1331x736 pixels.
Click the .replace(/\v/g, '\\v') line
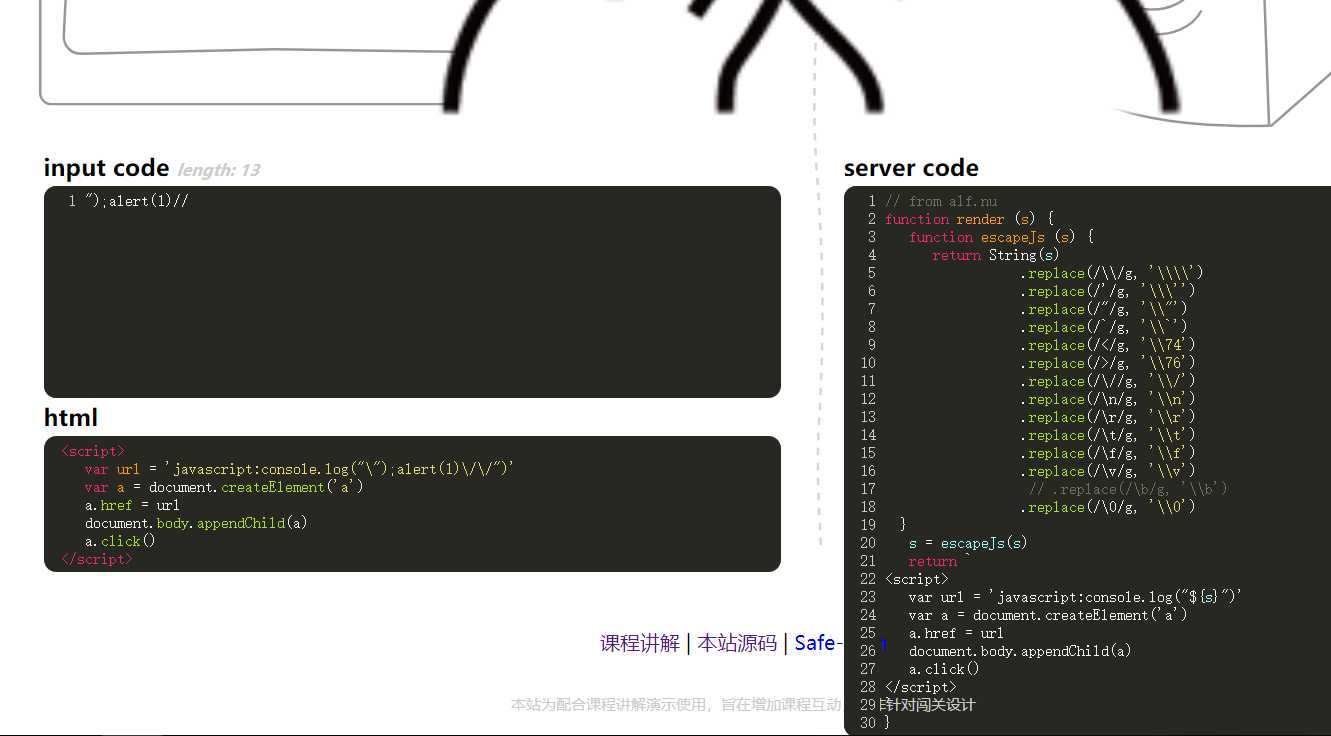coord(1108,471)
